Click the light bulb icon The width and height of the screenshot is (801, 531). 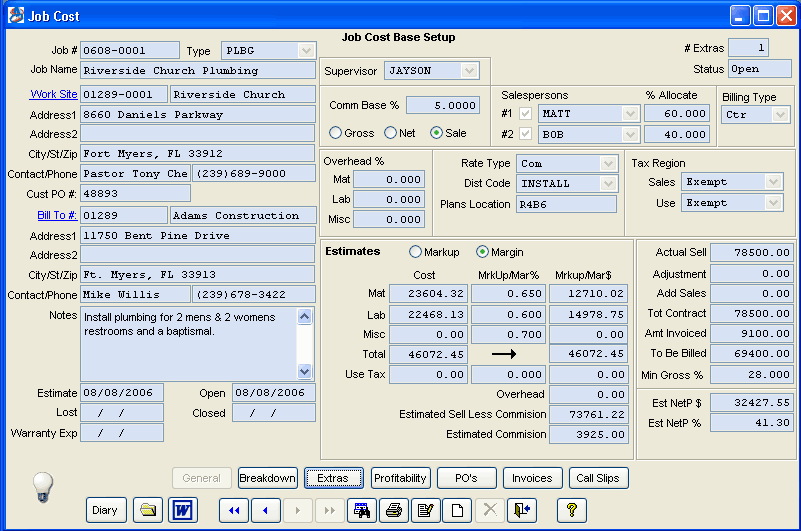pos(43,487)
